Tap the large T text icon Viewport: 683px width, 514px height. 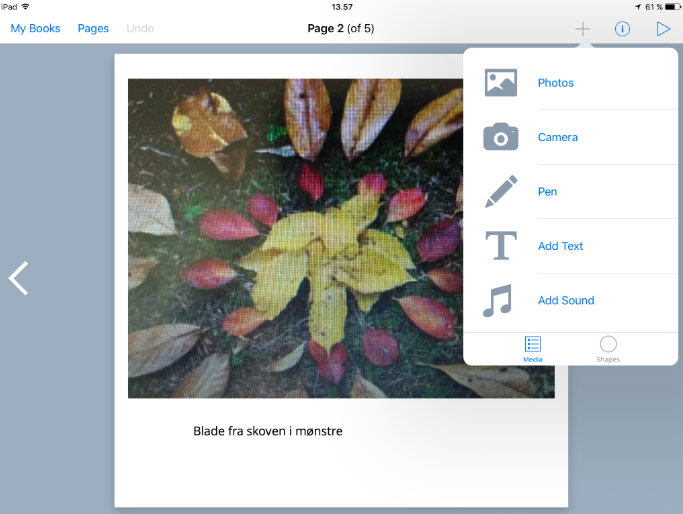(501, 246)
